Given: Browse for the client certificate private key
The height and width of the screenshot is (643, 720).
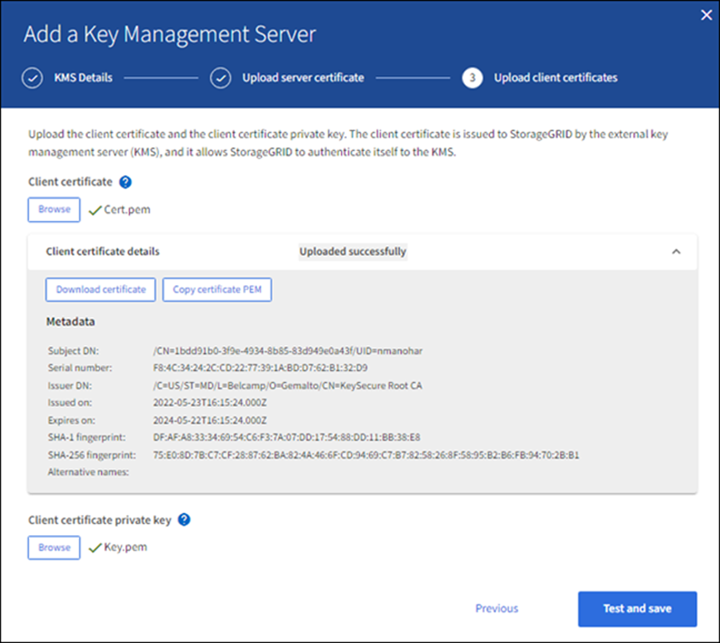Looking at the screenshot, I should pyautogui.click(x=54, y=547).
